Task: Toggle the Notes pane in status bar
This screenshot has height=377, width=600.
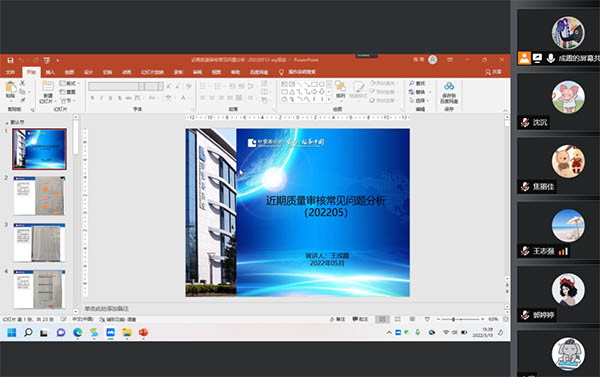Action: coord(338,319)
